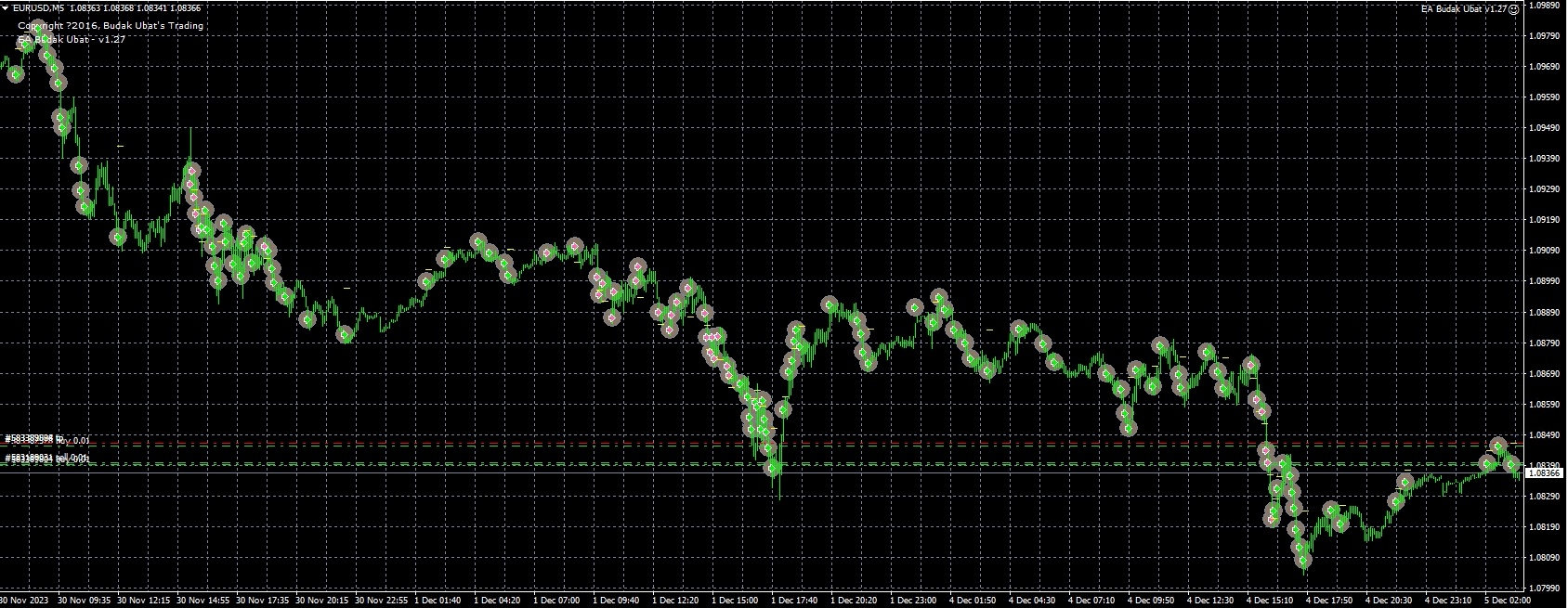Click the 1.09890 price scale label
The width and height of the screenshot is (1568, 608).
[1544, 5]
